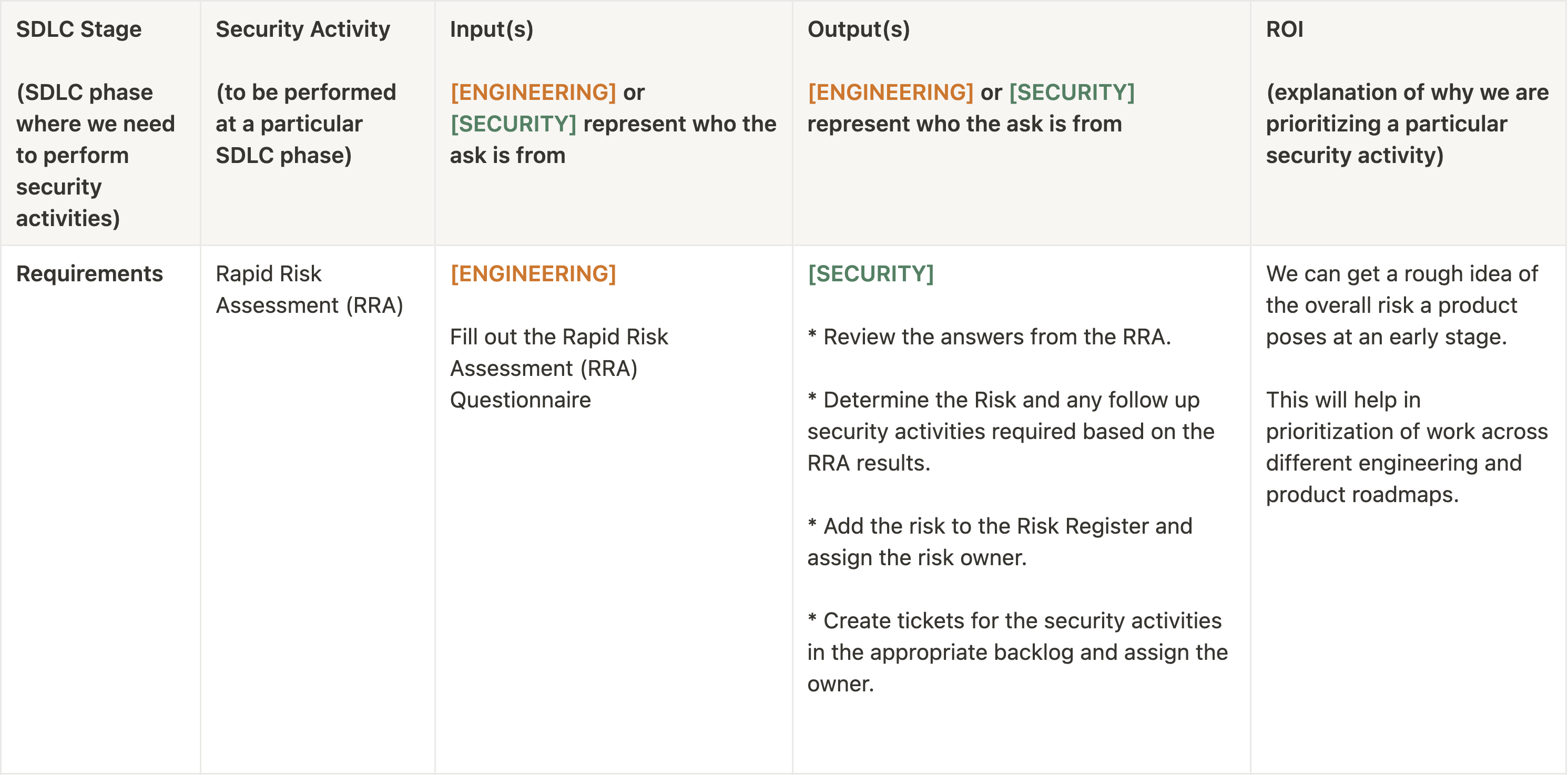Click the "Rapid Risk Assessment (RRA)" activity cell
Image resolution: width=1568 pixels, height=775 pixels.
click(x=309, y=290)
